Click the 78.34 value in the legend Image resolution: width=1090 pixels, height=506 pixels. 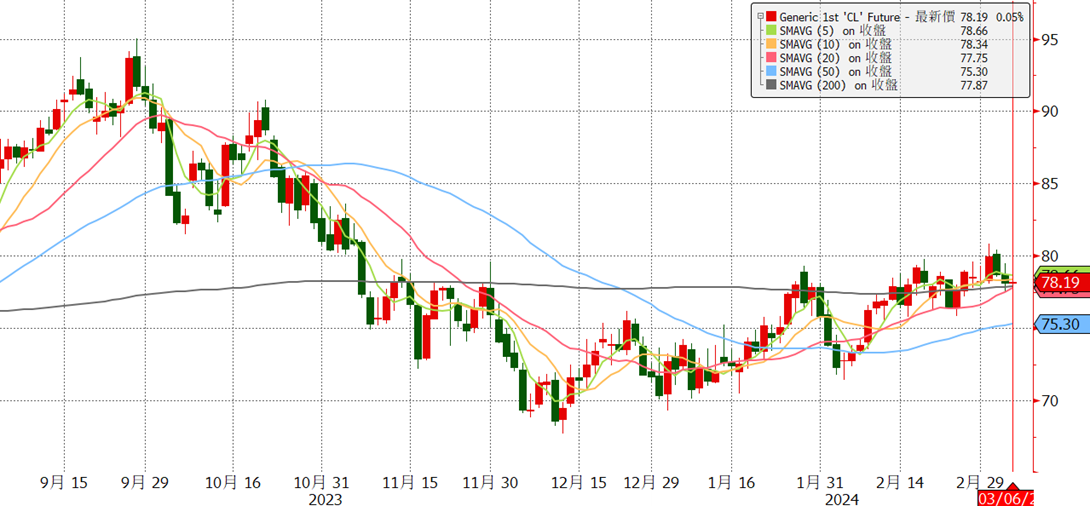pyautogui.click(x=975, y=44)
